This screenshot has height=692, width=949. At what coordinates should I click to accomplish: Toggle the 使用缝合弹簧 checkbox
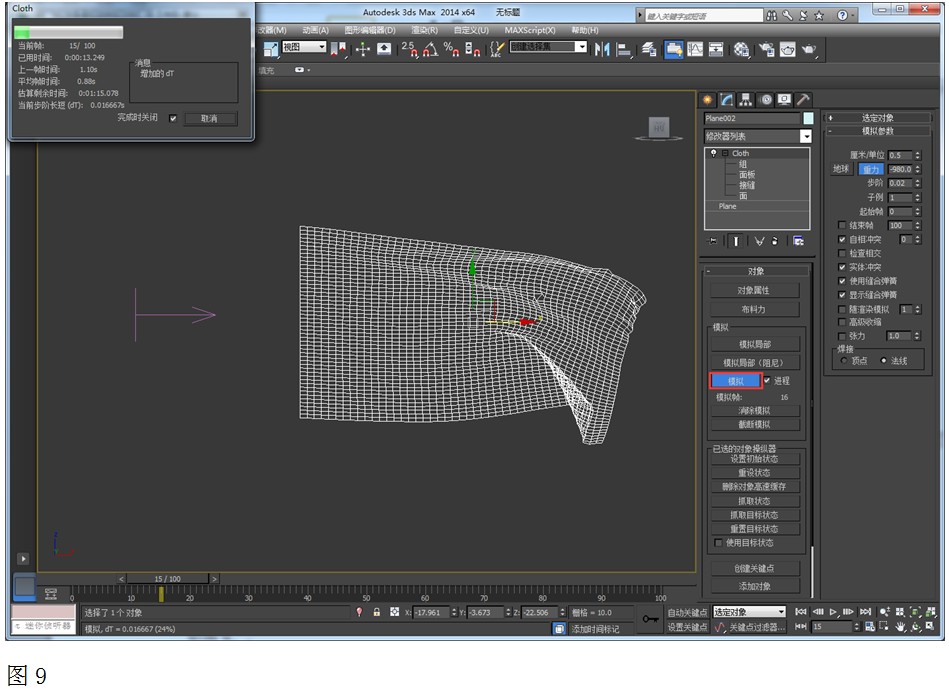841,281
